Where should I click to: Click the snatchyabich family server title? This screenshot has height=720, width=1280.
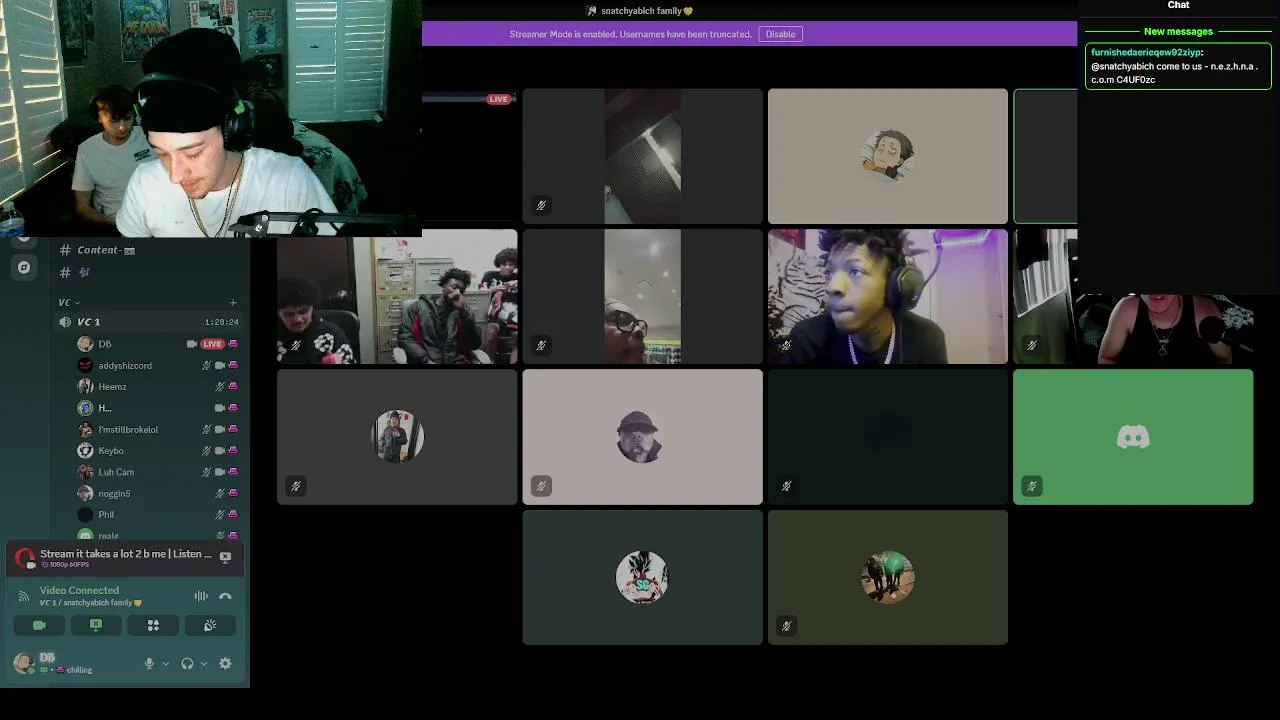click(x=647, y=11)
